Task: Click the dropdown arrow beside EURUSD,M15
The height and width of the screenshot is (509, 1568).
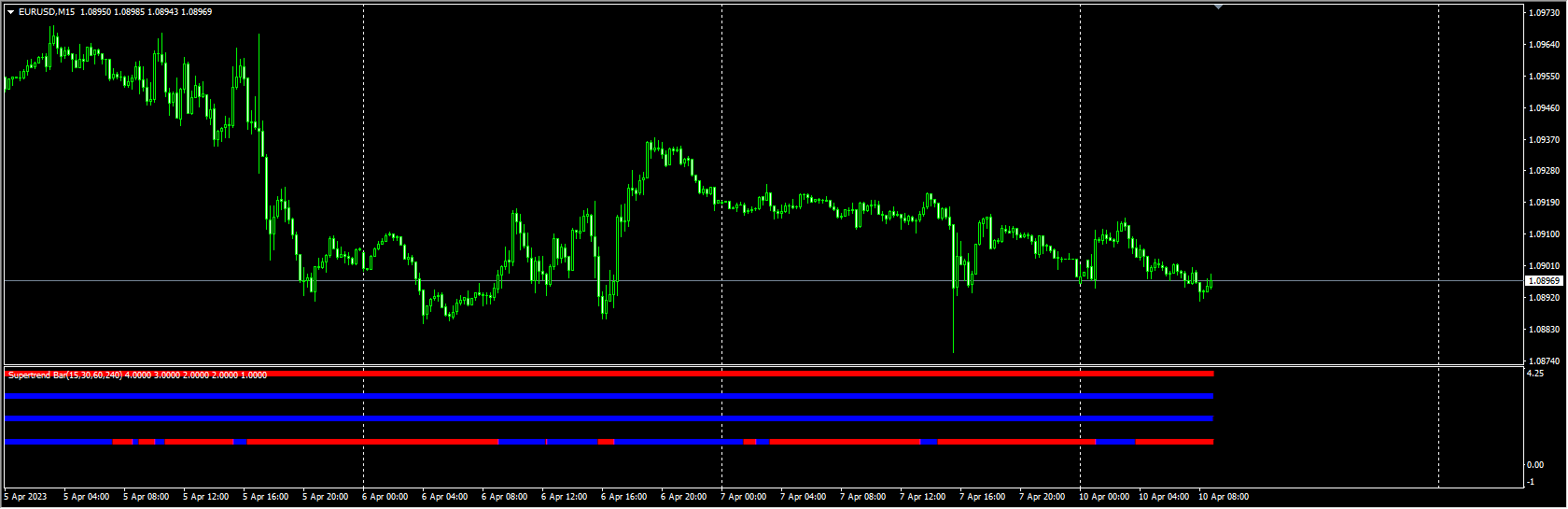Action: pos(10,12)
